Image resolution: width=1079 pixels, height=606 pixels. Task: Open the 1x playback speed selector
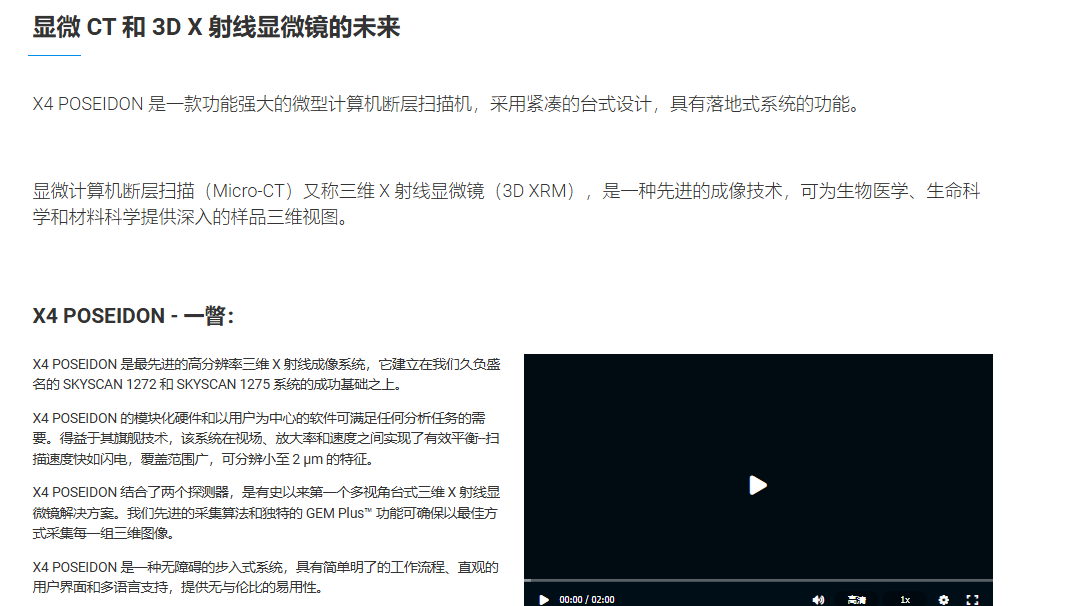[x=905, y=600]
